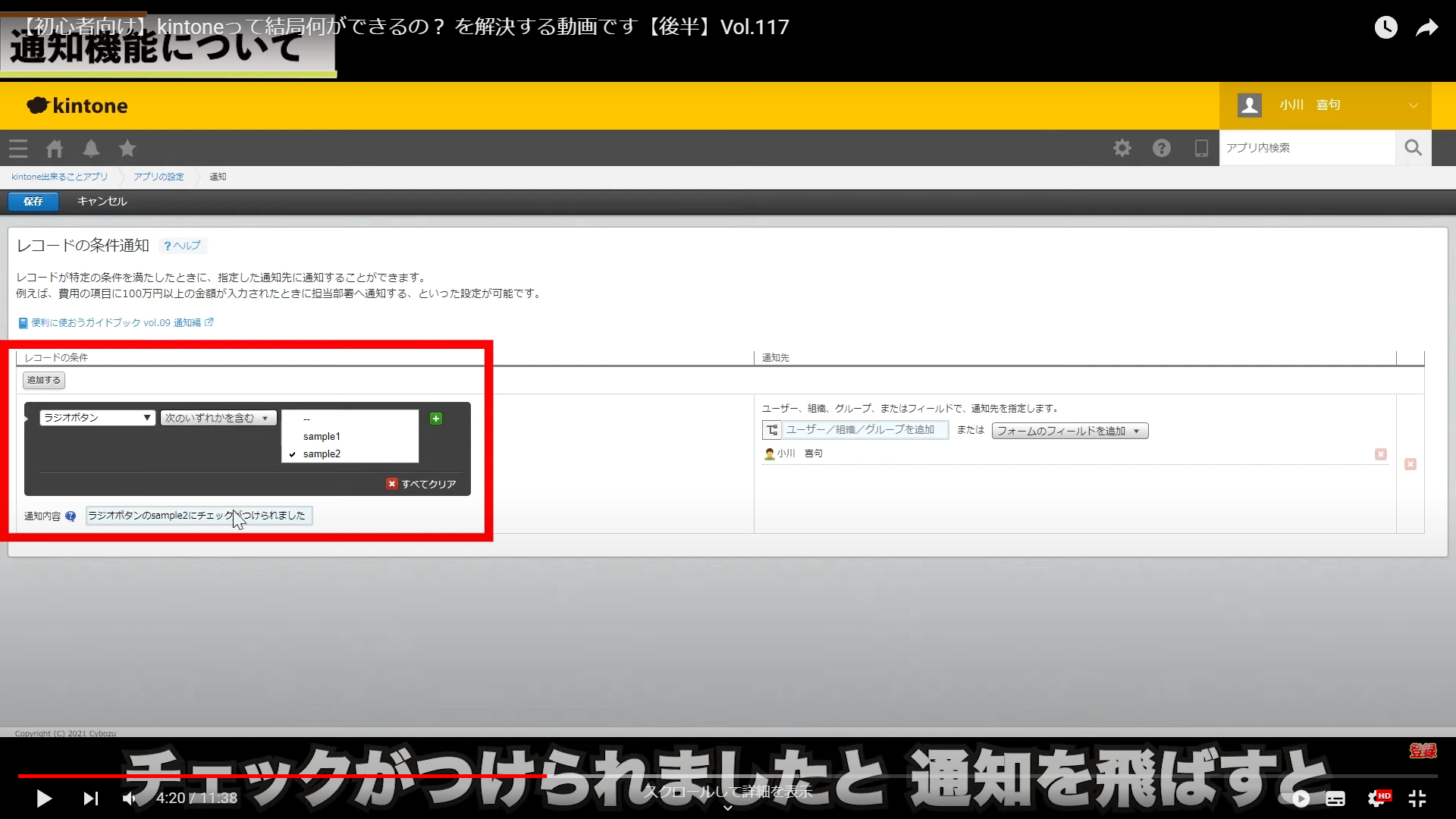Go to アプリの設定 breadcrumb
The width and height of the screenshot is (1456, 819).
158,177
